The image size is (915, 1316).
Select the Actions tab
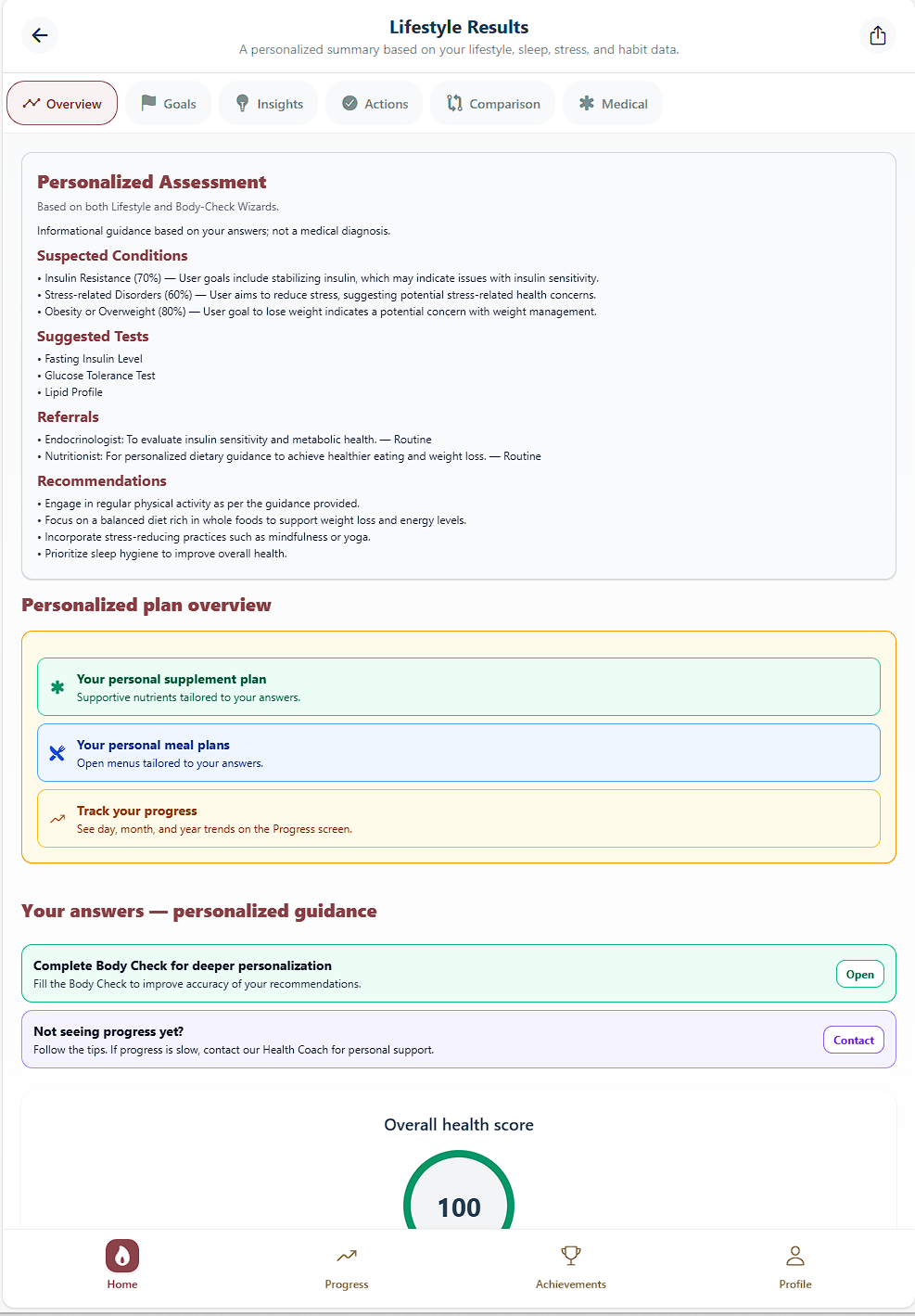coord(375,103)
